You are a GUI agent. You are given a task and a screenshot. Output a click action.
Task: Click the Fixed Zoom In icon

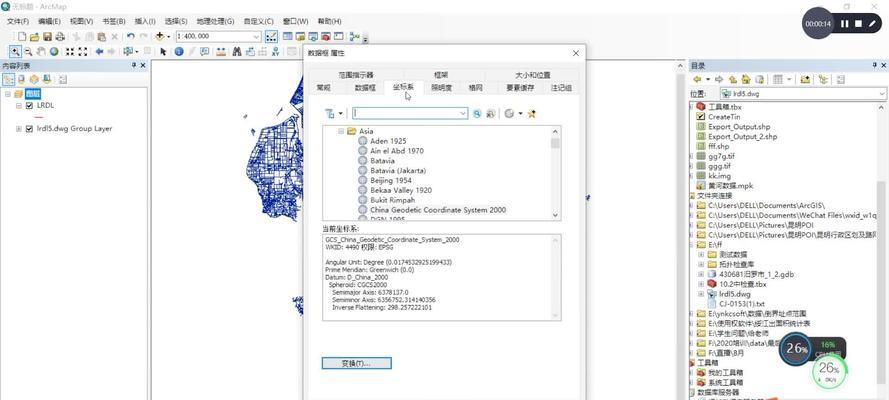[x=70, y=52]
